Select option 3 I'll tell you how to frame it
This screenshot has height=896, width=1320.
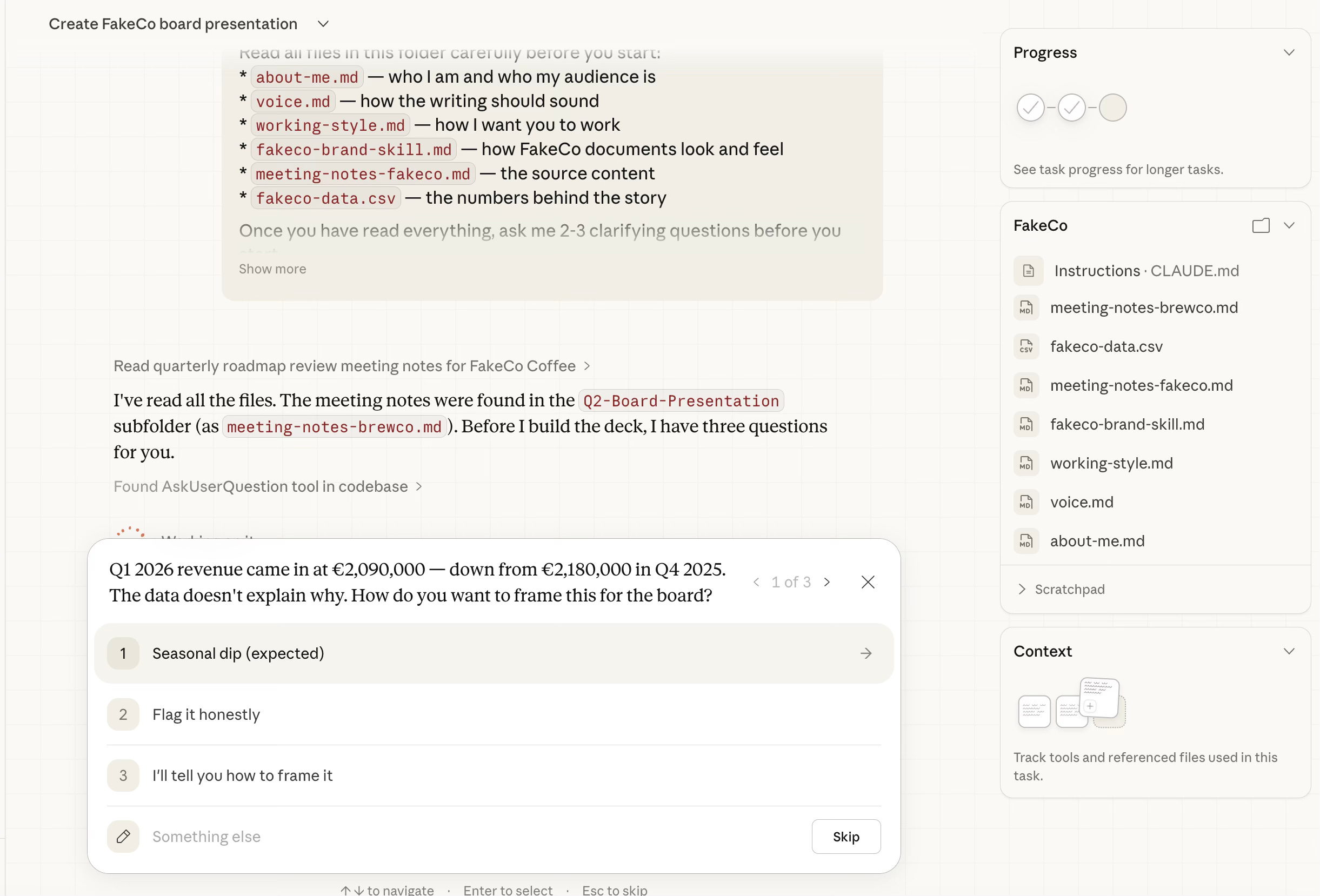click(x=242, y=775)
